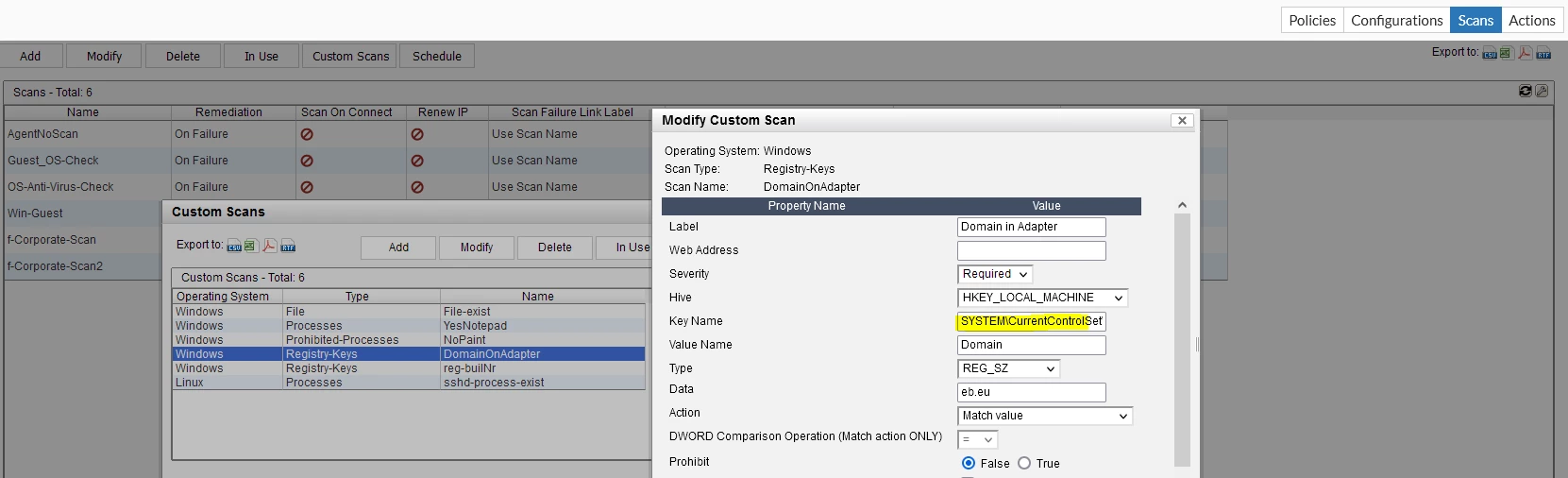The height and width of the screenshot is (478, 1568).
Task: Click Scan On Connect icon for AgentNoScan
Action: [x=307, y=134]
